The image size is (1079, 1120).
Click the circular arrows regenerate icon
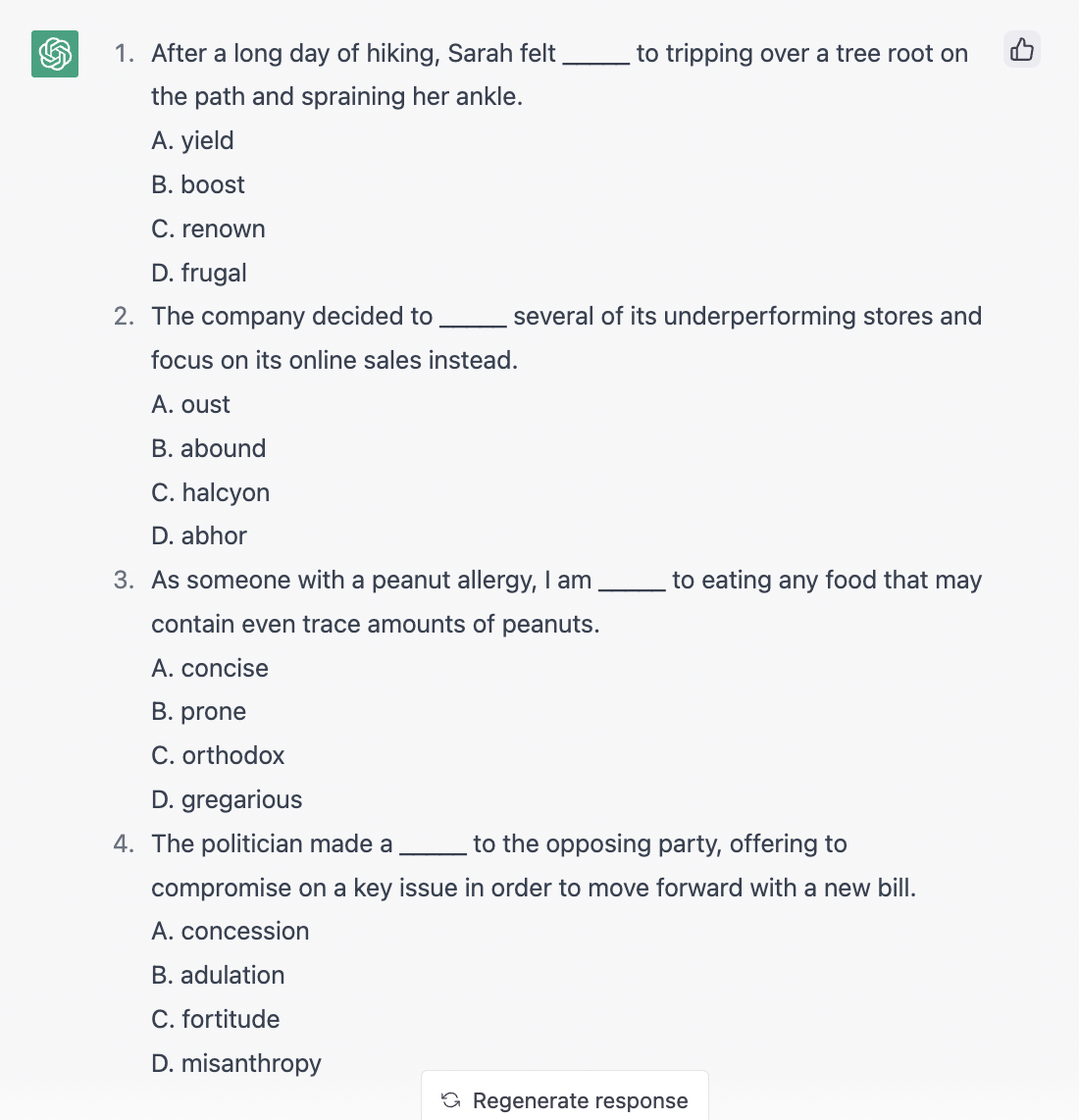[x=451, y=1100]
